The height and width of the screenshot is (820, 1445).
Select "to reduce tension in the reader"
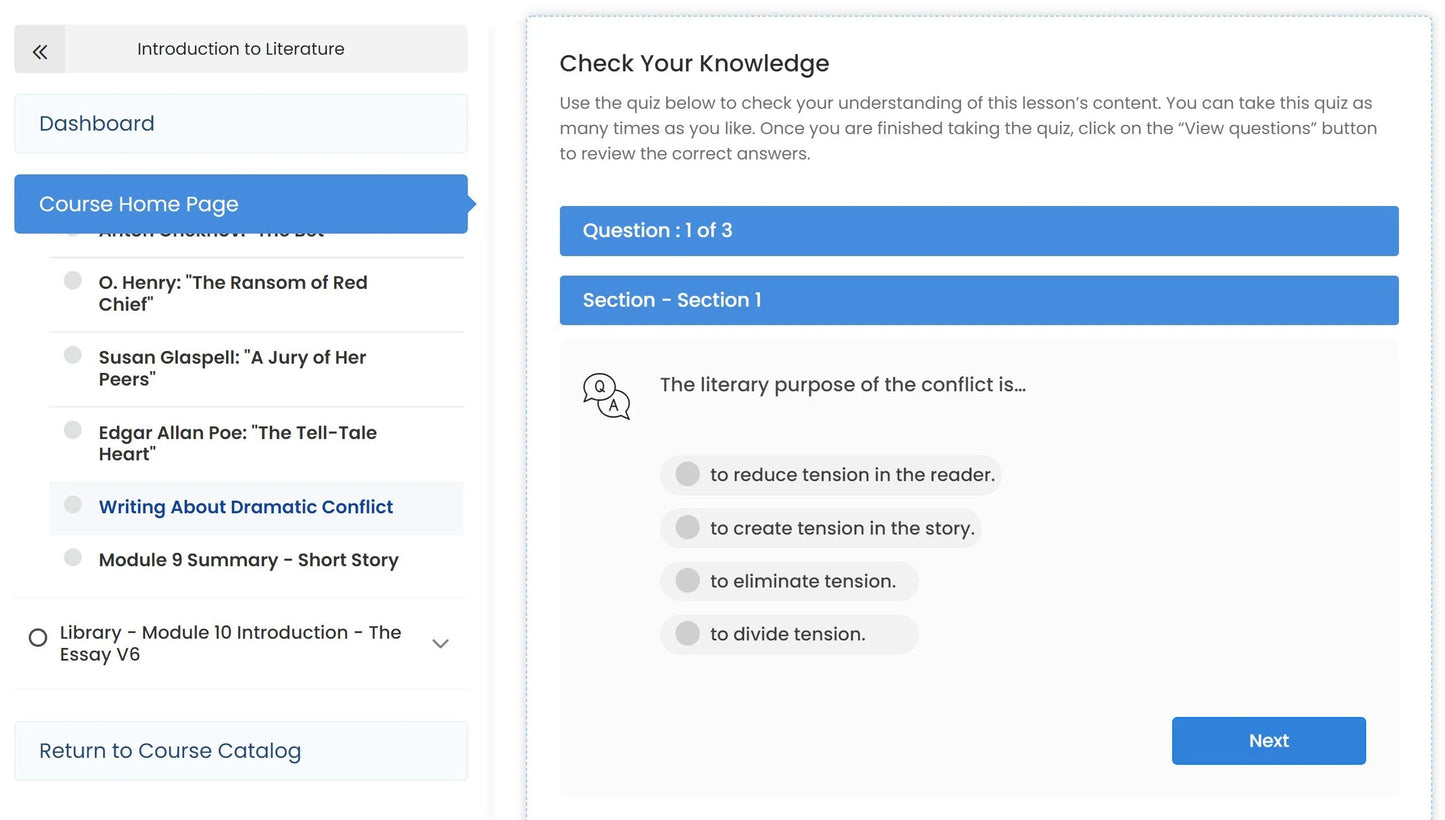[x=687, y=475]
